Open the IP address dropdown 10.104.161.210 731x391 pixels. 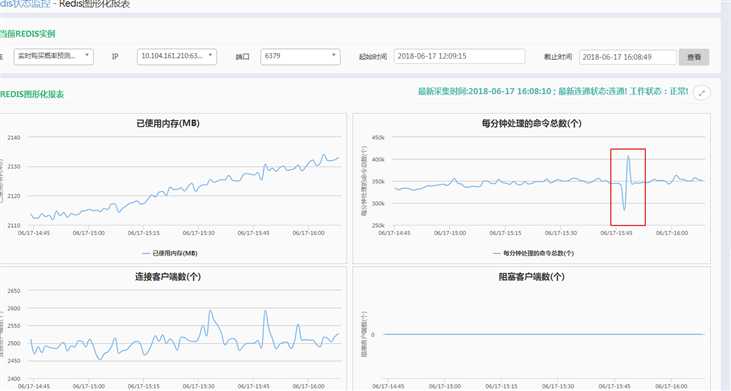[177, 56]
